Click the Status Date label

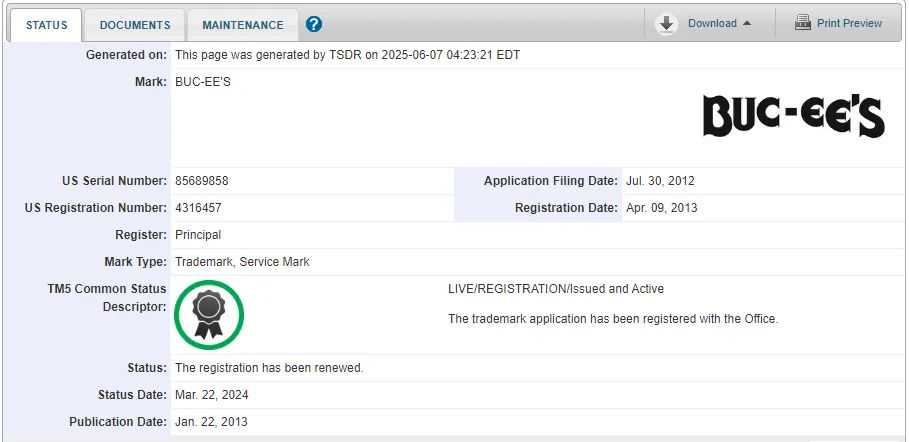click(132, 395)
